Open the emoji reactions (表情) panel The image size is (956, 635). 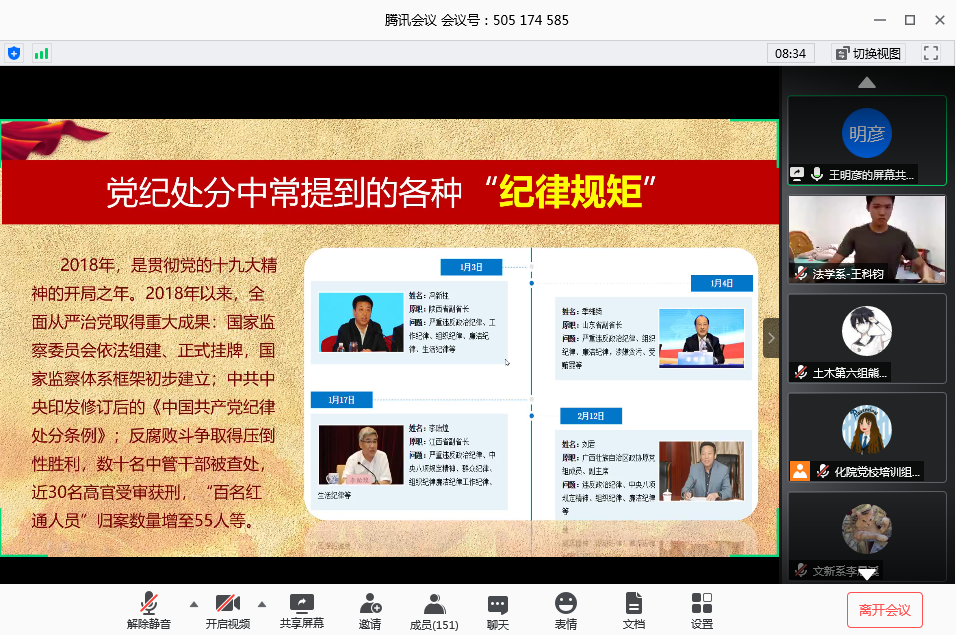tap(566, 610)
